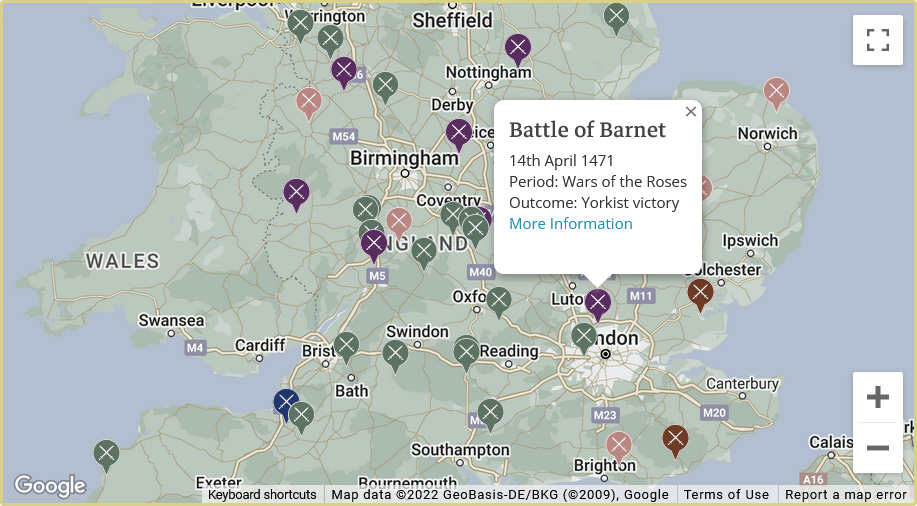Open More Information link for Barnet
The width and height of the screenshot is (917, 506).
(x=570, y=224)
